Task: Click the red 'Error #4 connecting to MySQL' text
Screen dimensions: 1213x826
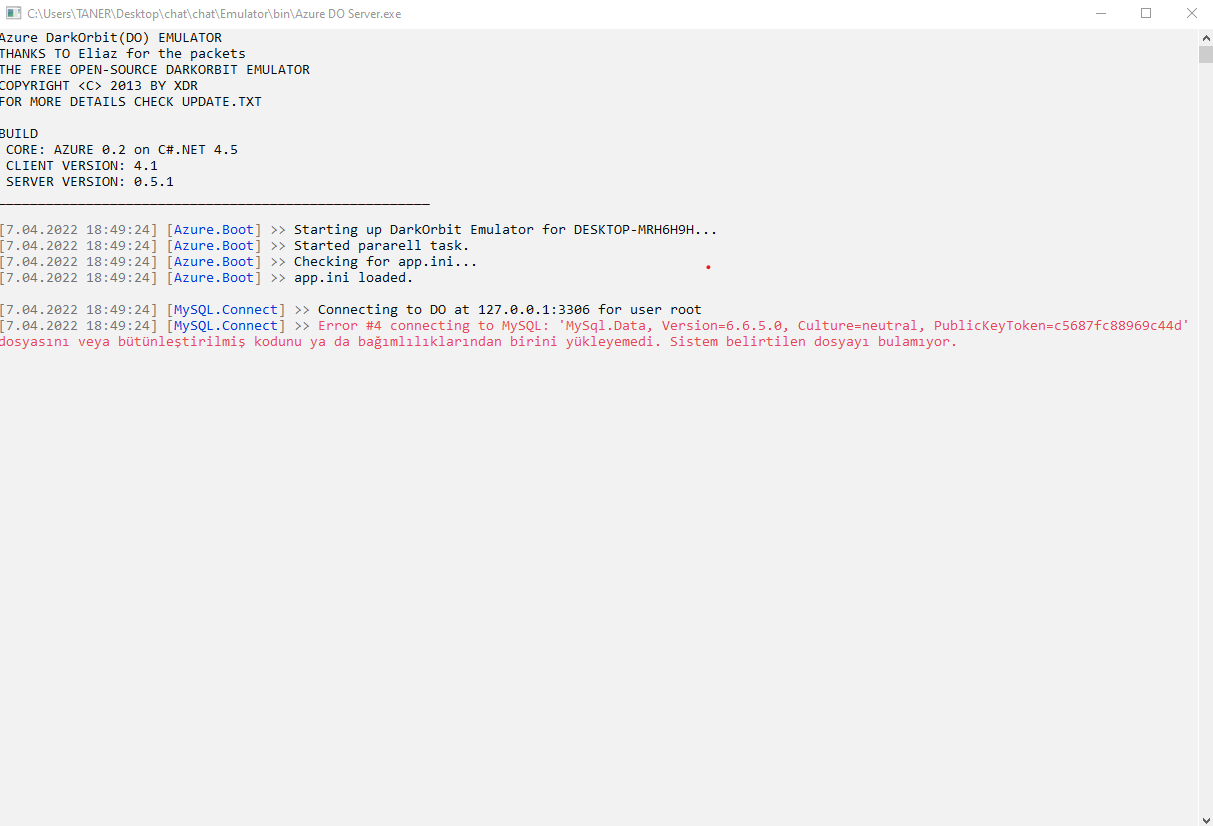Action: (753, 326)
